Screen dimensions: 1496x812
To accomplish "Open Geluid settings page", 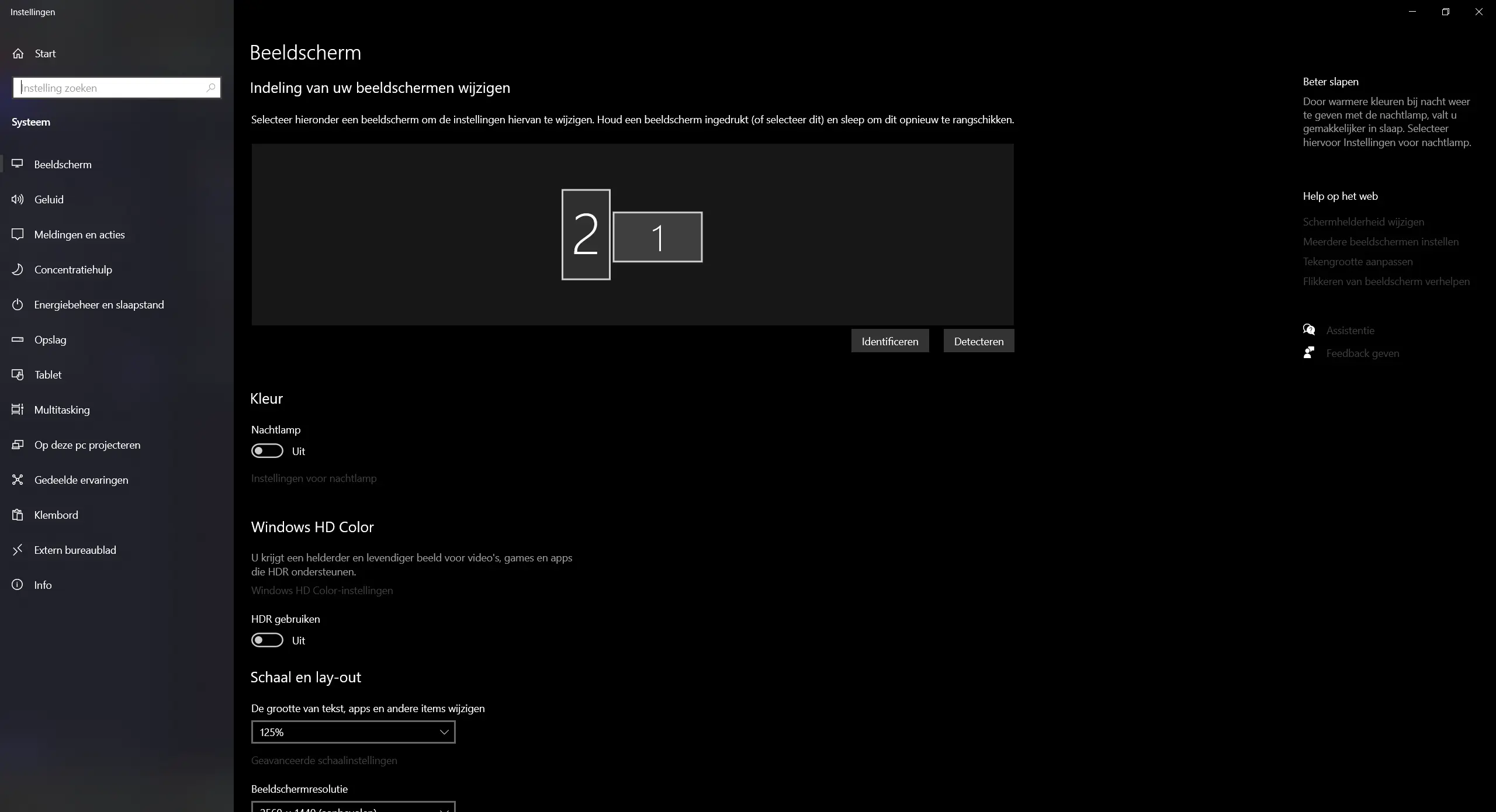I will pyautogui.click(x=117, y=199).
